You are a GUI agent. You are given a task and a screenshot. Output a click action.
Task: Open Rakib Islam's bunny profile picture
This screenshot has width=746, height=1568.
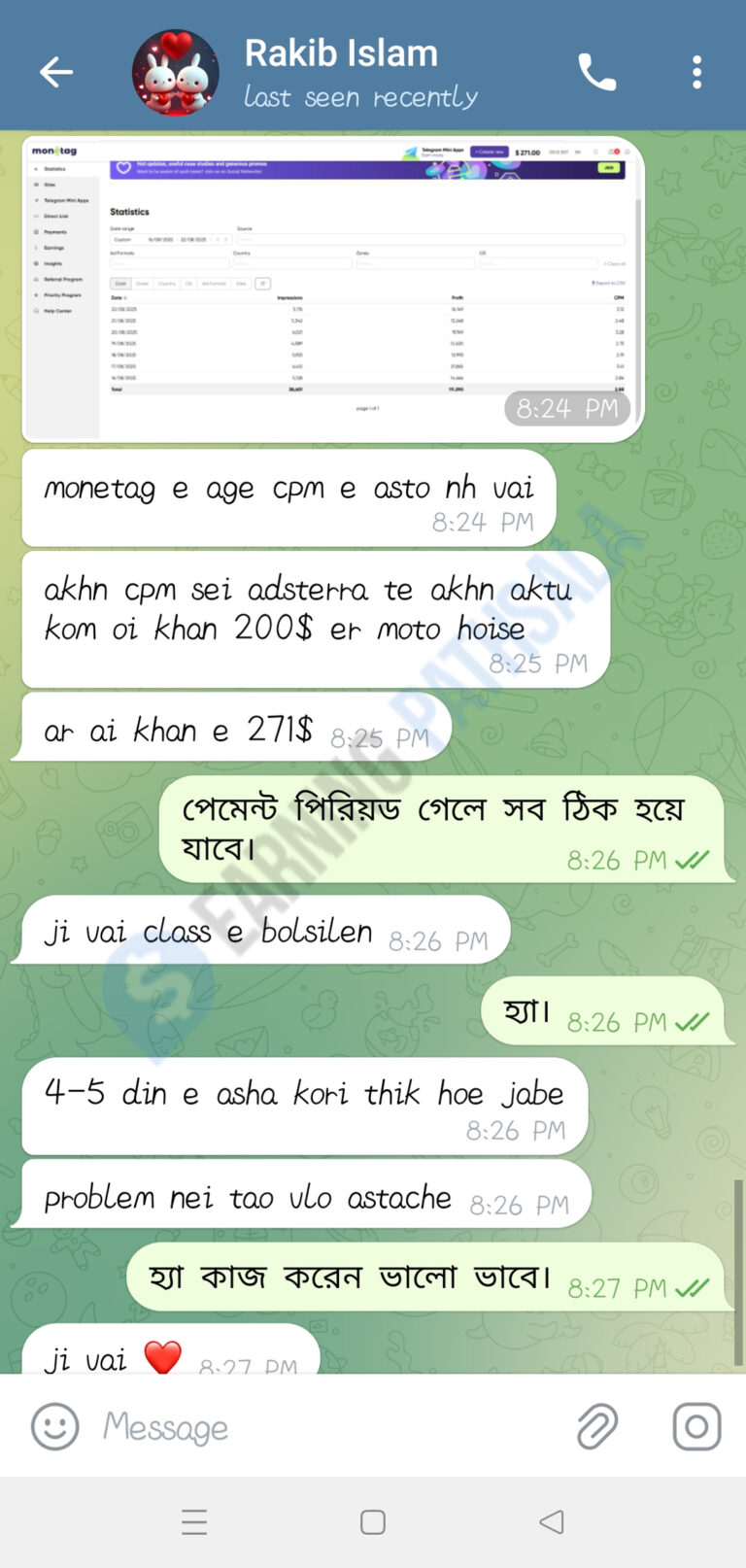[175, 72]
